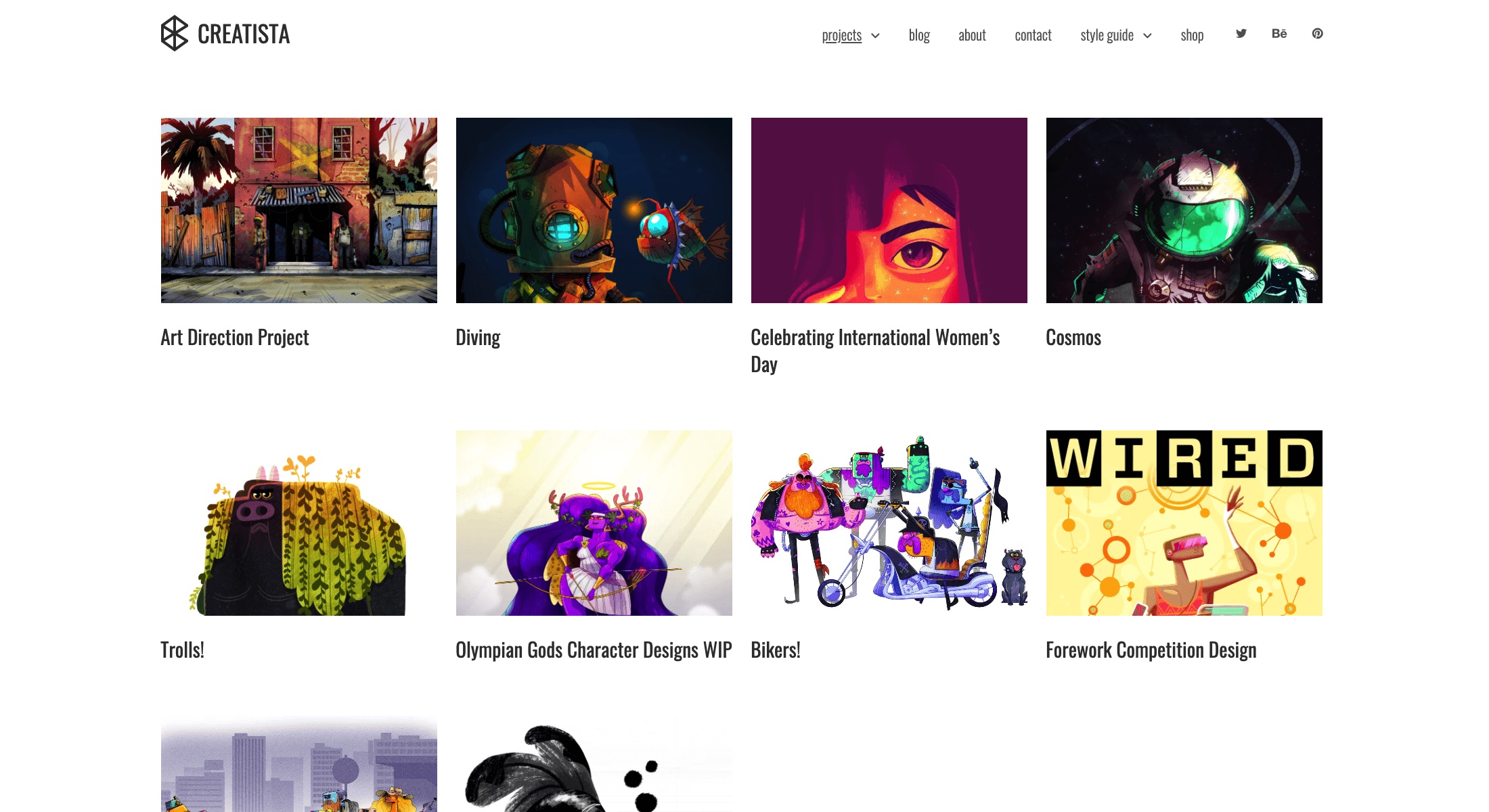Click the Creatista hexagon logo icon

click(174, 33)
